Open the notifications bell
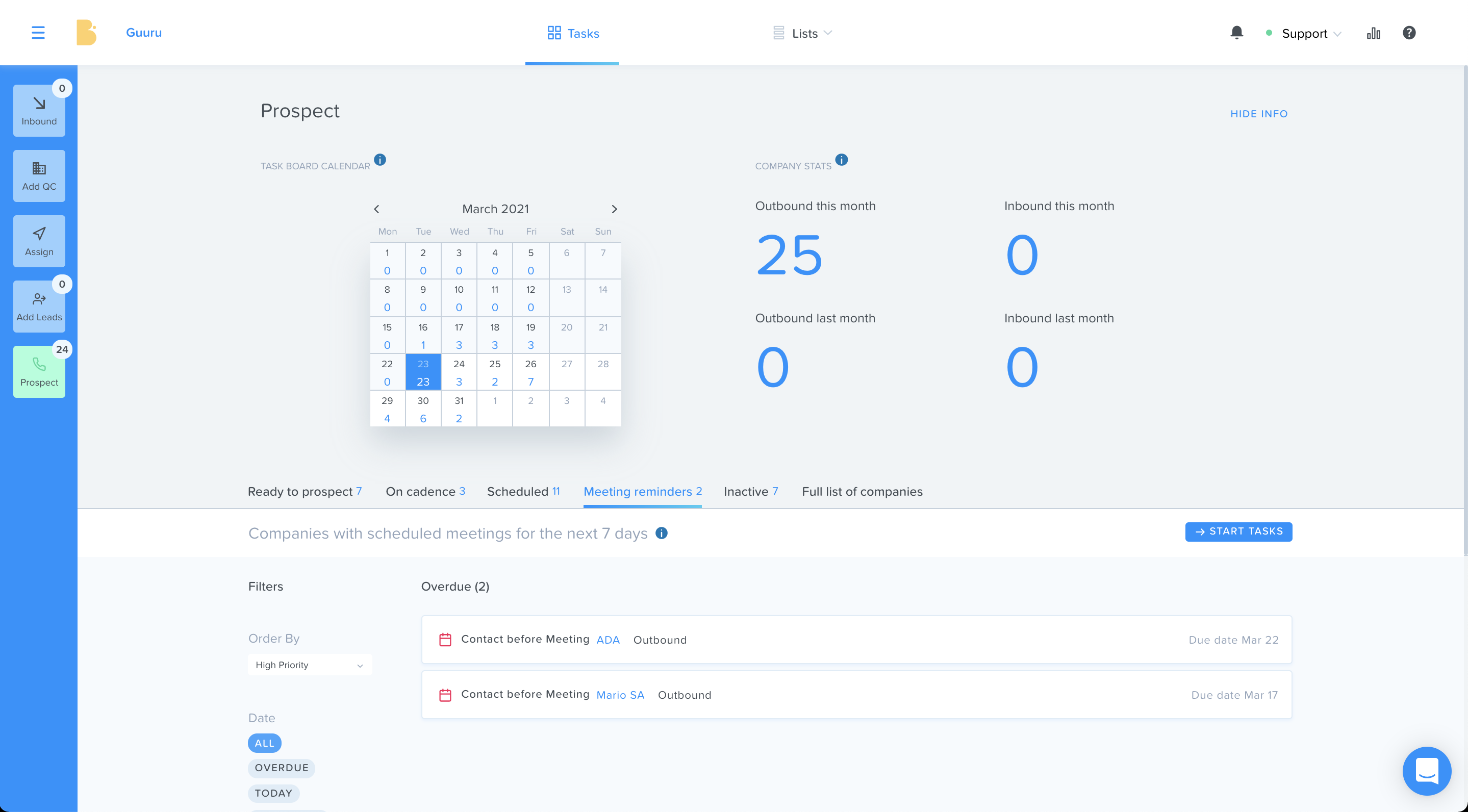Image resolution: width=1468 pixels, height=812 pixels. [x=1236, y=33]
